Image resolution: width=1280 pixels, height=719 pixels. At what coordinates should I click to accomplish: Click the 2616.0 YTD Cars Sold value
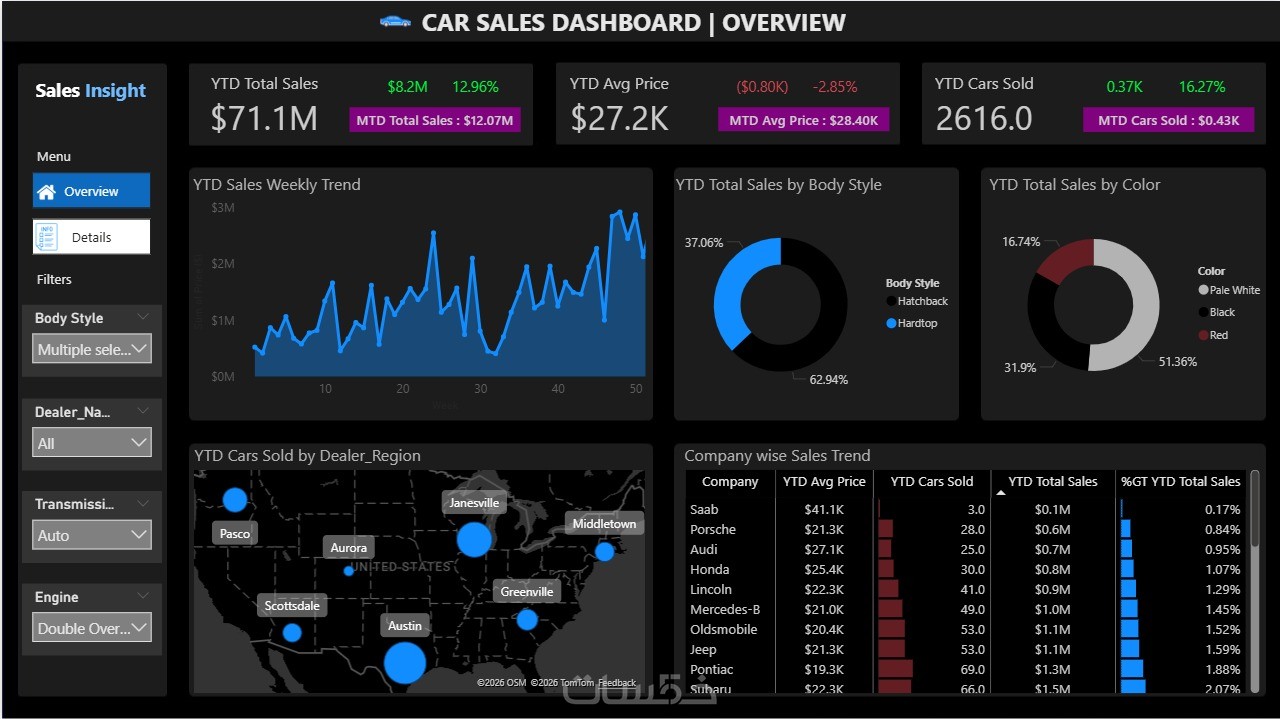click(984, 118)
